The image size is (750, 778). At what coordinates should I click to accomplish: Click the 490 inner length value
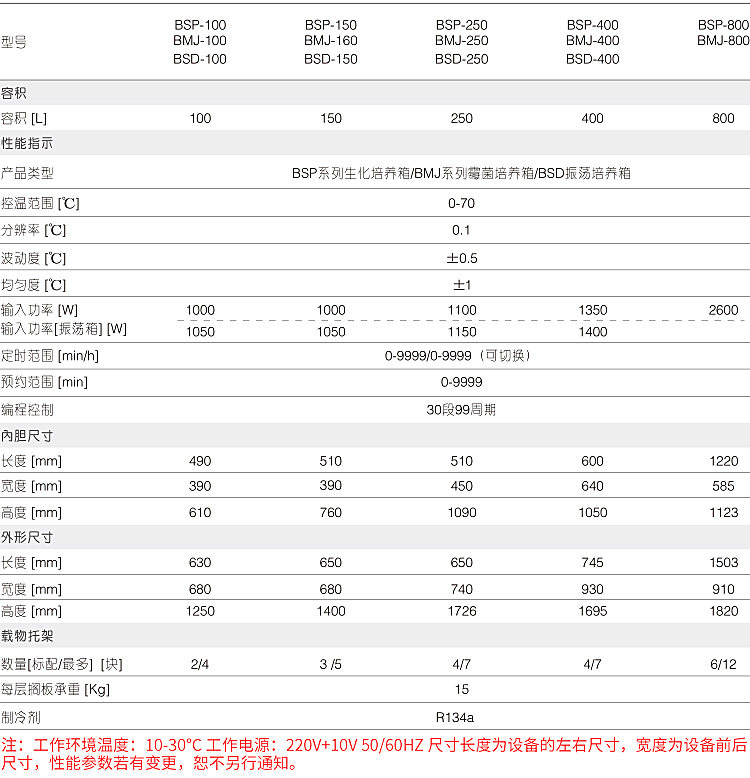pyautogui.click(x=200, y=461)
